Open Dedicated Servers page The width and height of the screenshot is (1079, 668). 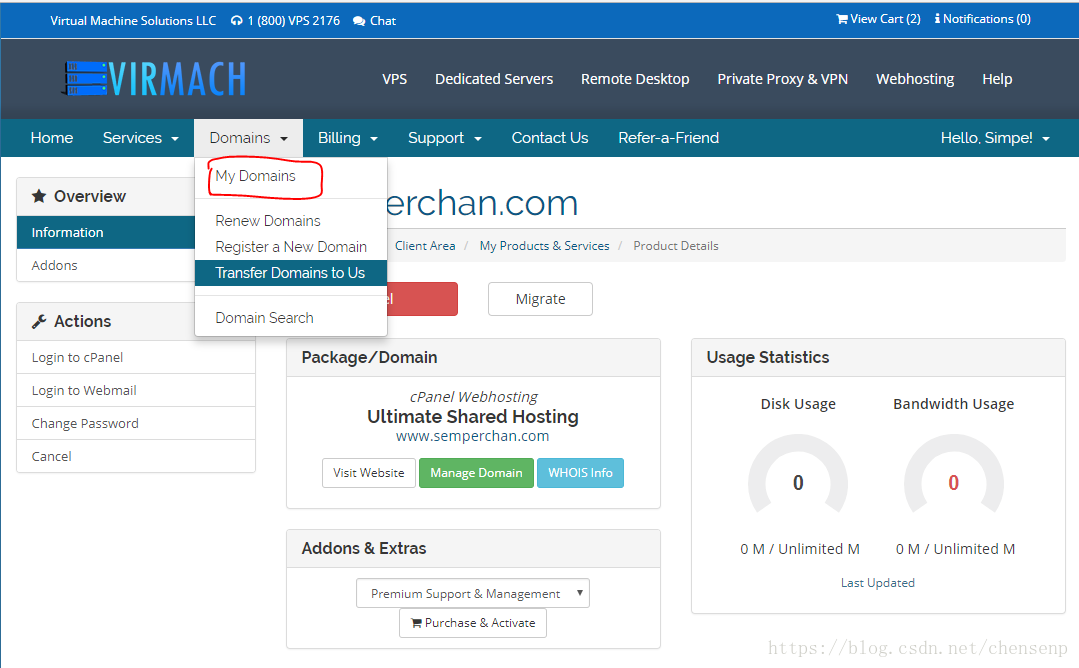pyautogui.click(x=494, y=79)
